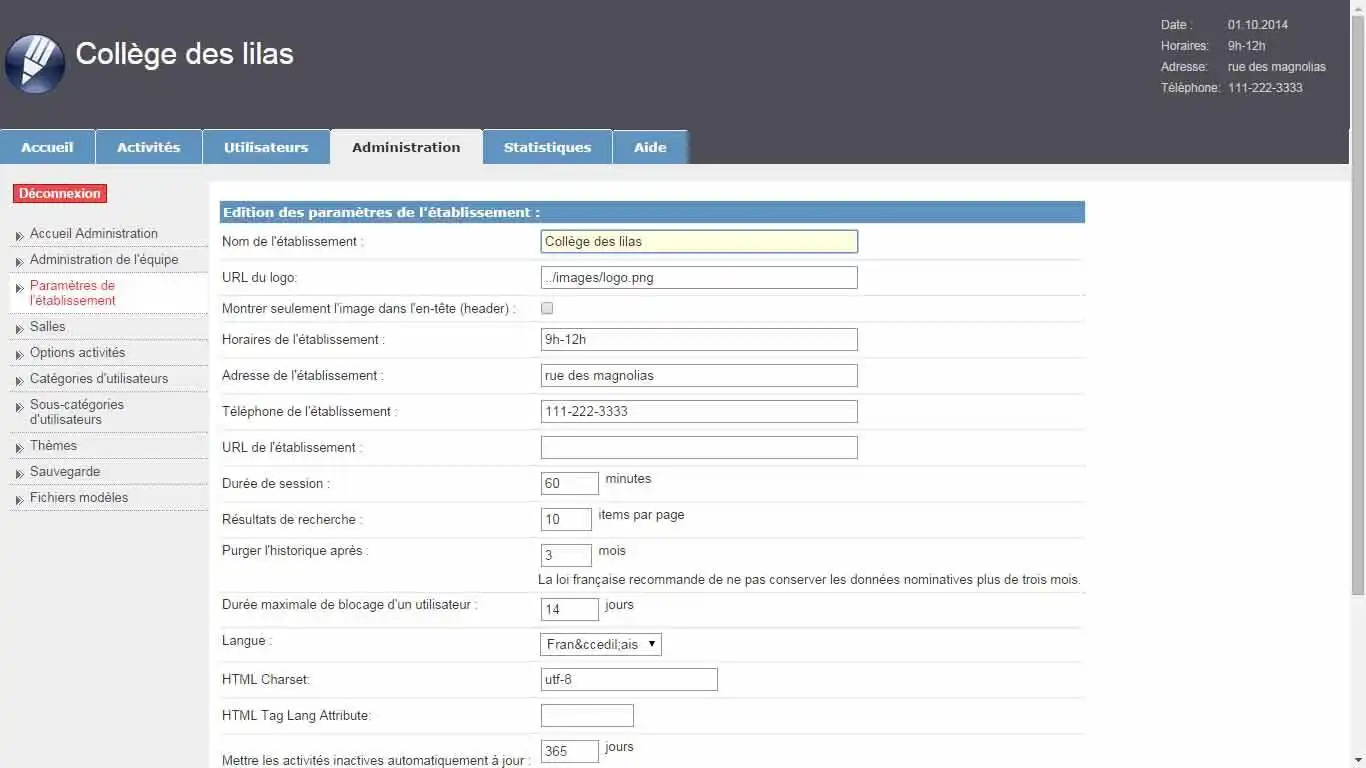Open Accueil Administration sidebar link
Viewport: 1366px width, 768px height.
[x=94, y=233]
